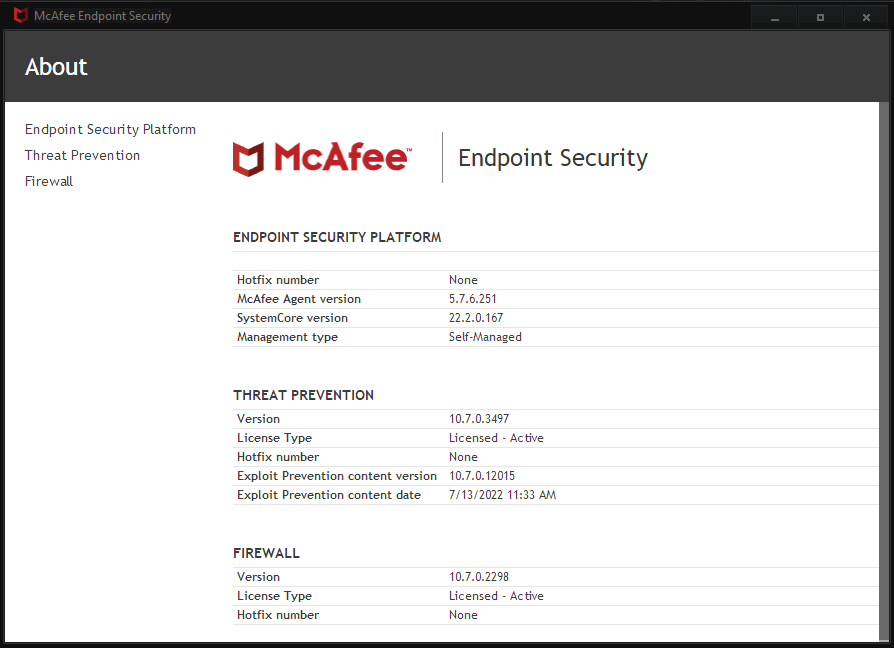Select the Threat Prevention version 10.7.0.3497
This screenshot has width=894, height=648.
479,419
